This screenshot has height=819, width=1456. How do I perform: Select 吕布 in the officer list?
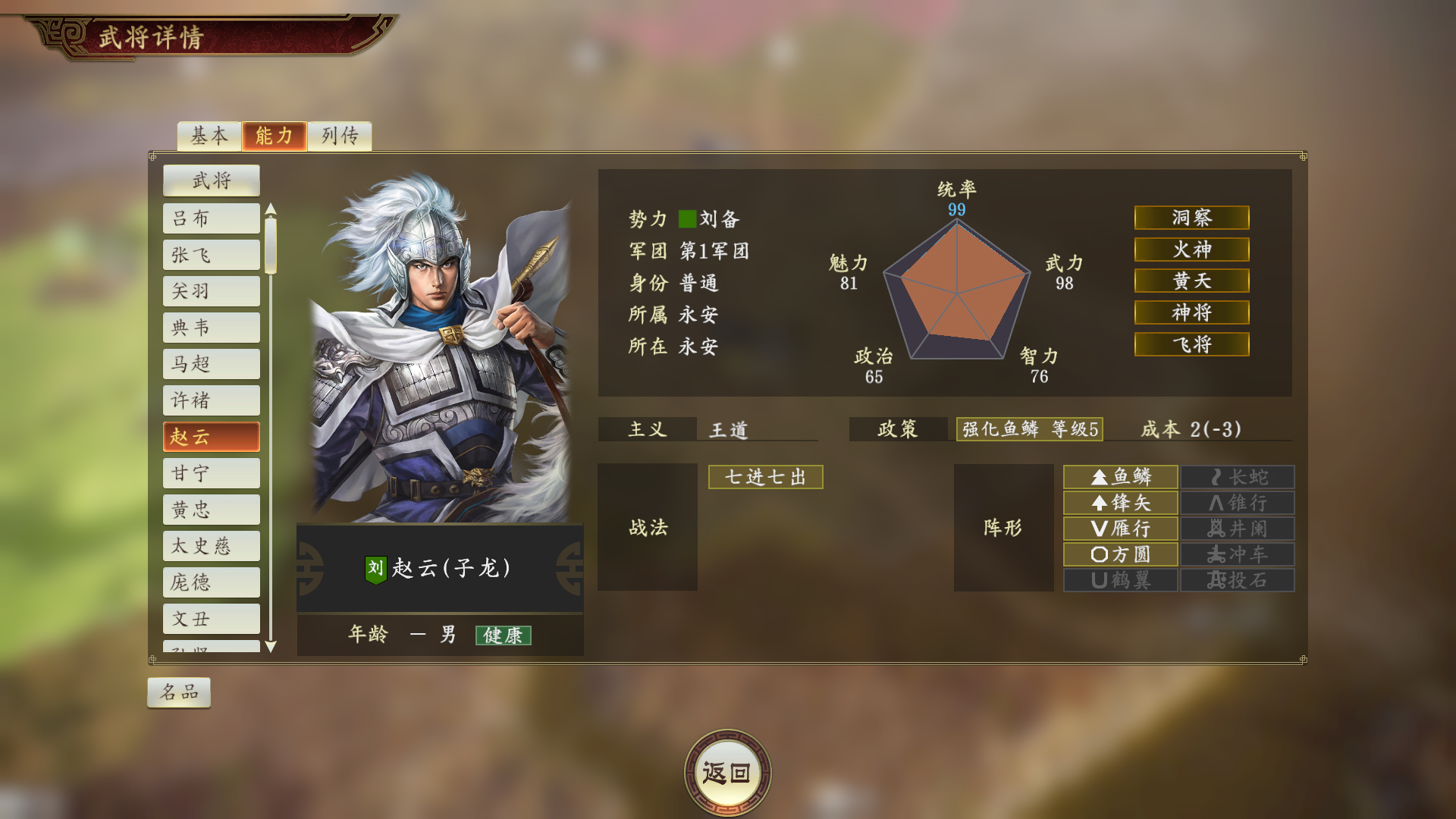(x=212, y=218)
